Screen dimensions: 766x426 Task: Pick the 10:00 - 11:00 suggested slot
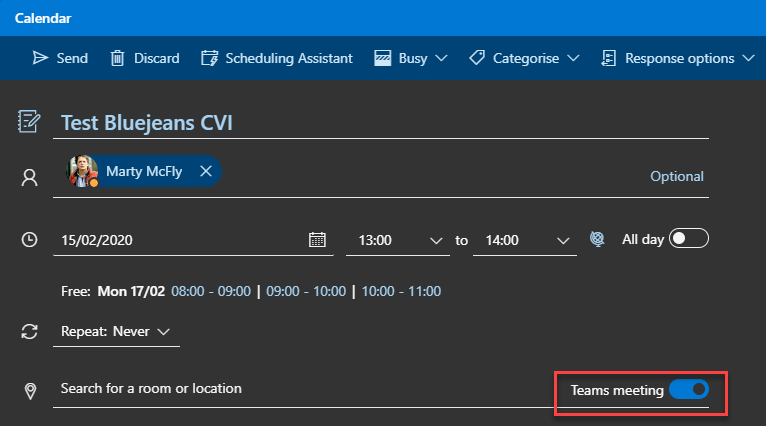401,292
